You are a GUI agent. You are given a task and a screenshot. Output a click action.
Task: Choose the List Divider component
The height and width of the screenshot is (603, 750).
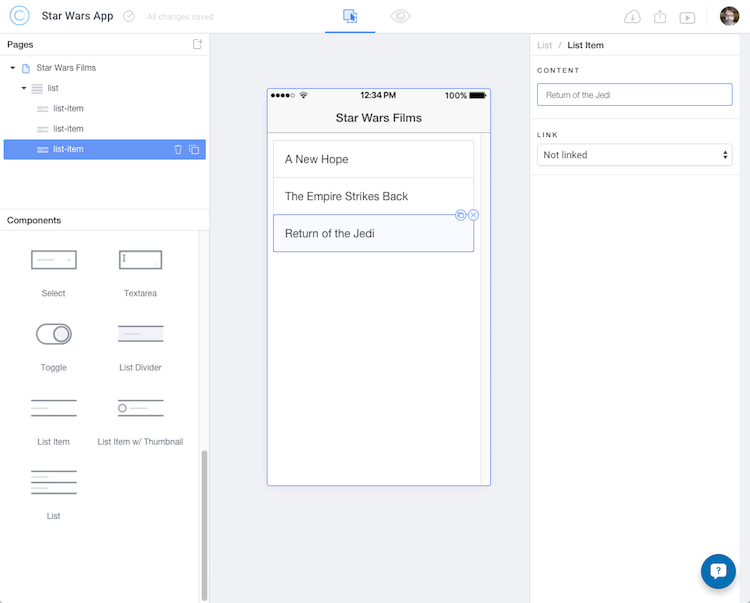click(x=140, y=348)
